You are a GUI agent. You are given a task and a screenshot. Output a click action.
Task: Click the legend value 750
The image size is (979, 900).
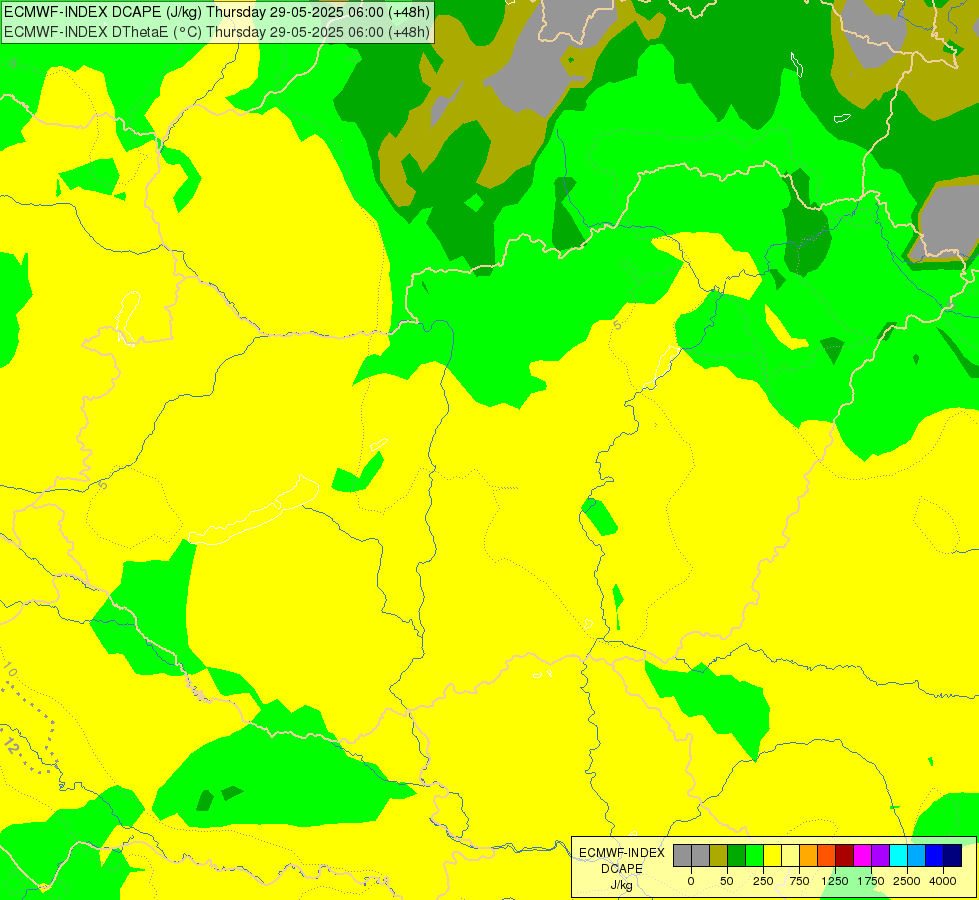(799, 881)
